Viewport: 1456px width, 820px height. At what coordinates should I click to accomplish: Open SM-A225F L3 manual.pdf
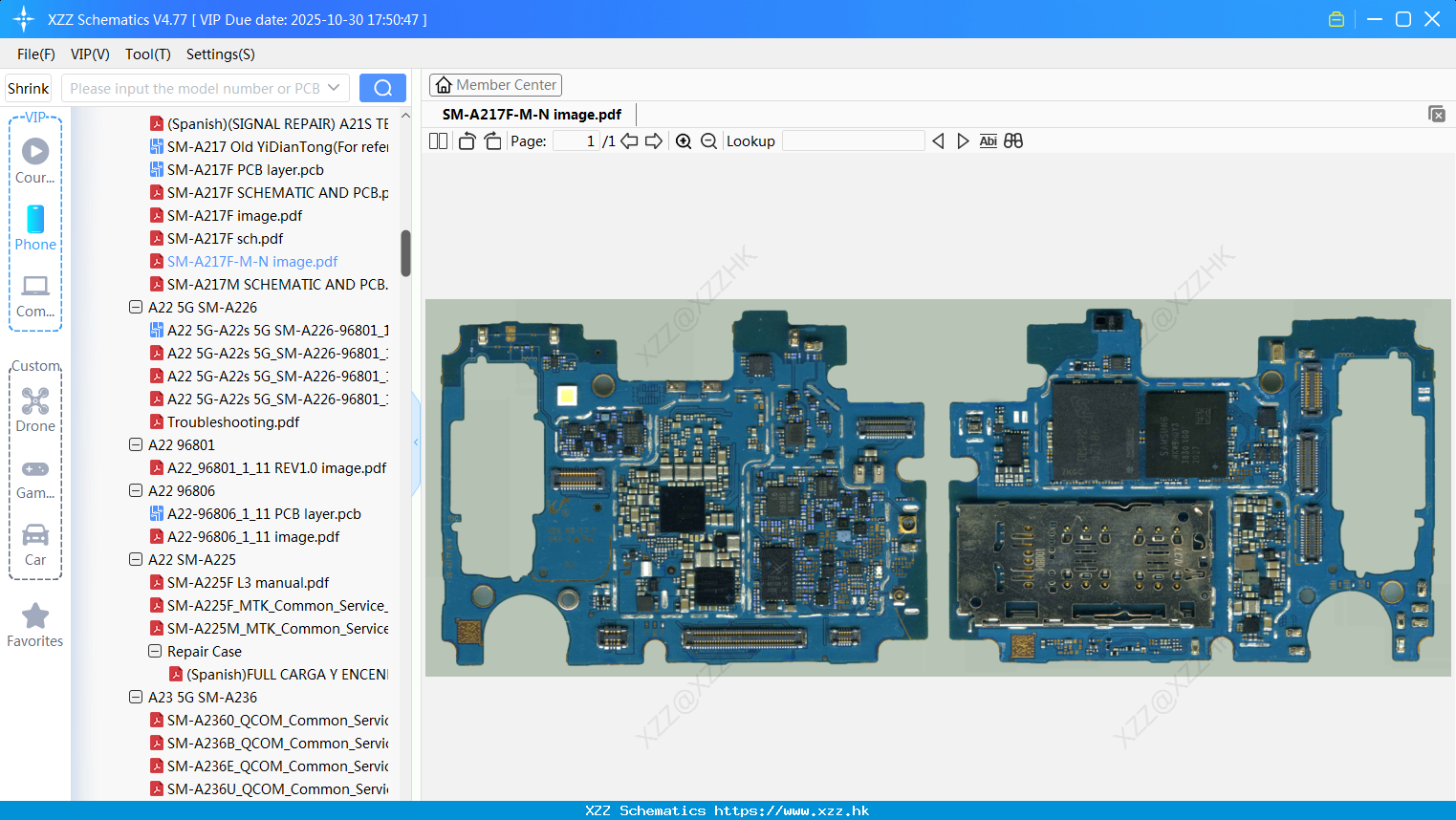click(x=248, y=582)
